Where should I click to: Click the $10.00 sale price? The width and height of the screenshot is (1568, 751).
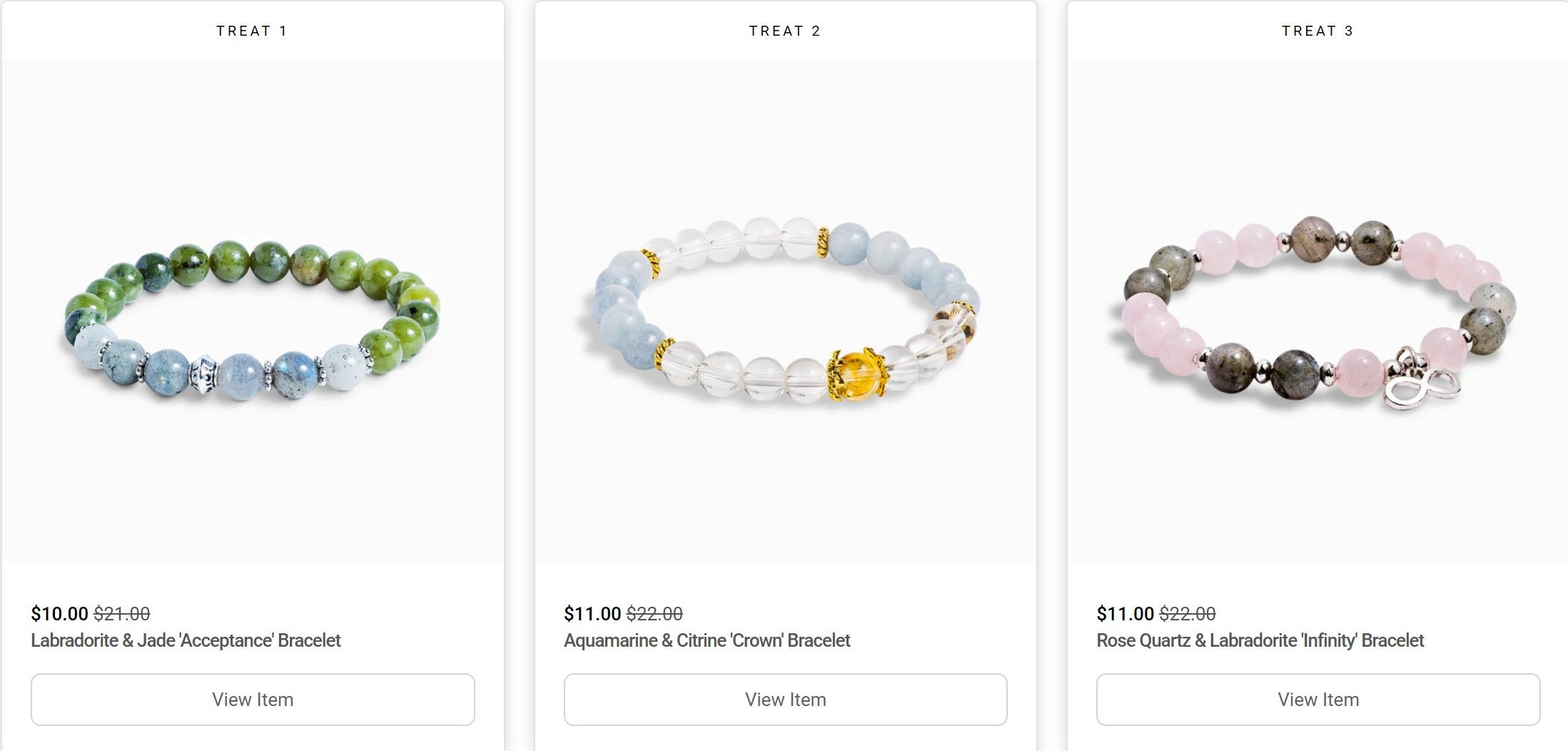click(59, 614)
